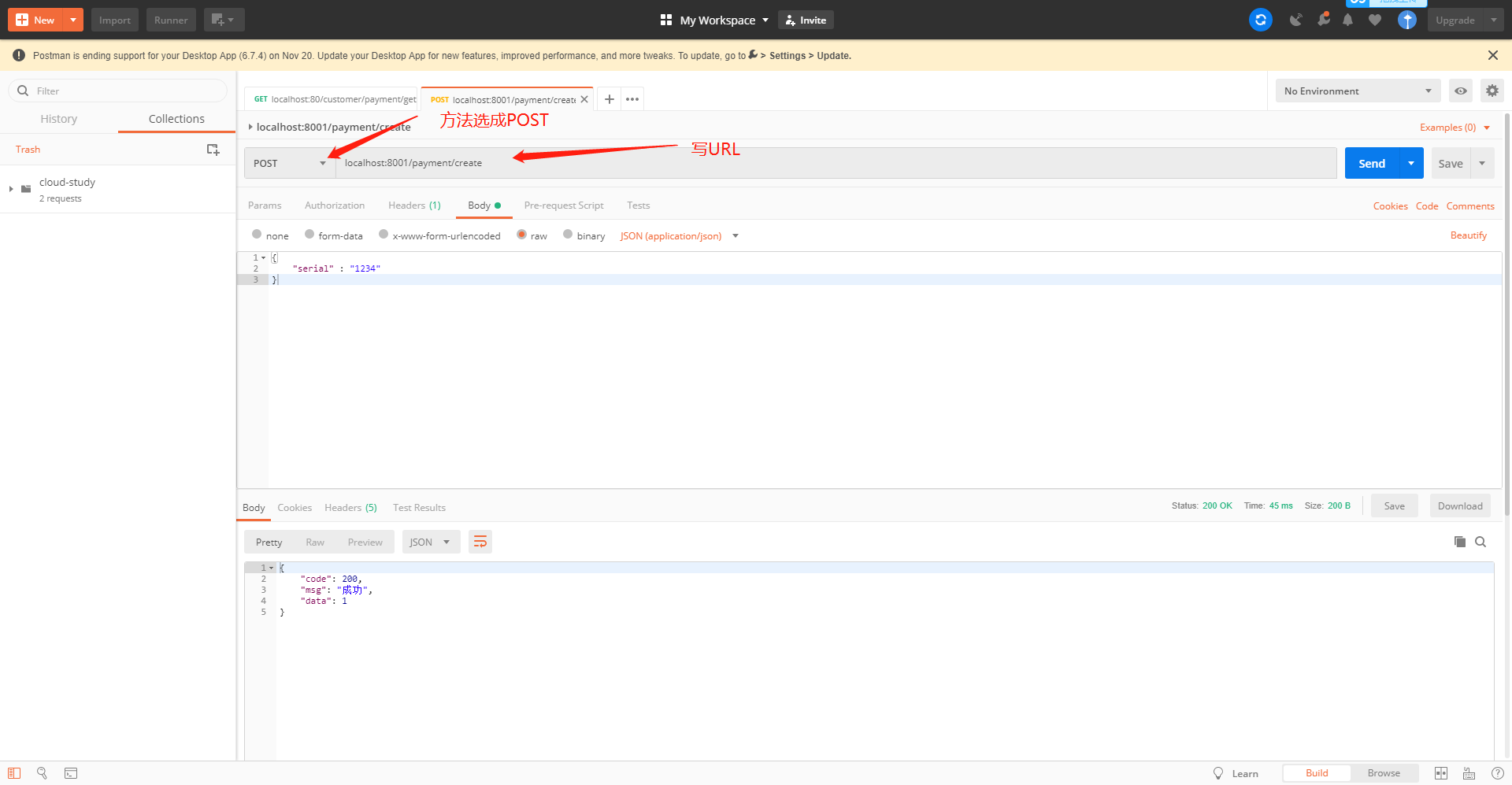The width and height of the screenshot is (1512, 785).
Task: Open the Headers (1) request tab
Action: (414, 206)
